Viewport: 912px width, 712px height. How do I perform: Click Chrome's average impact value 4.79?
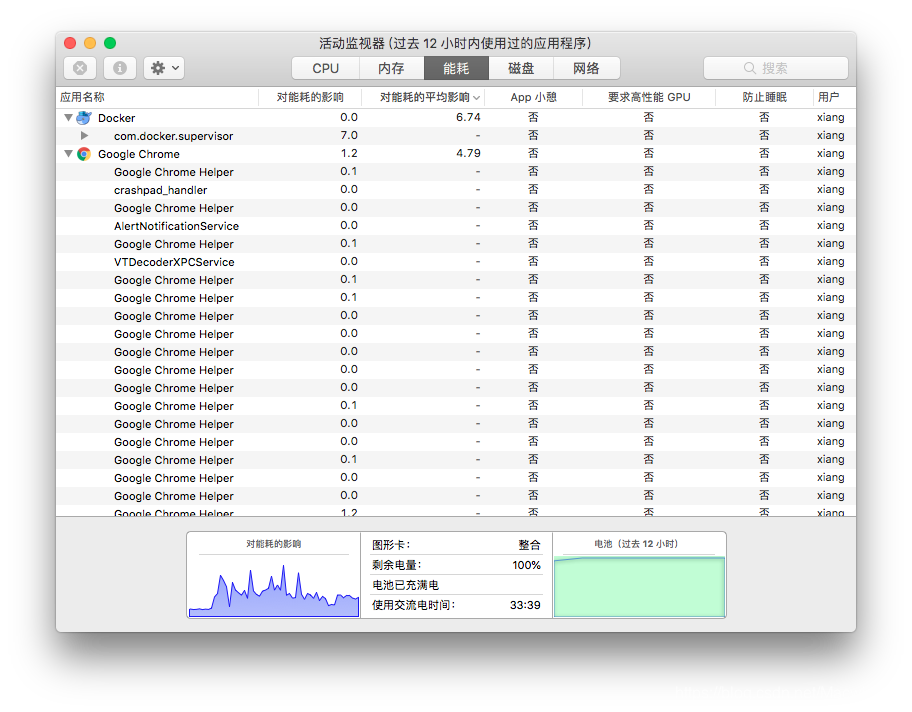[x=468, y=154]
